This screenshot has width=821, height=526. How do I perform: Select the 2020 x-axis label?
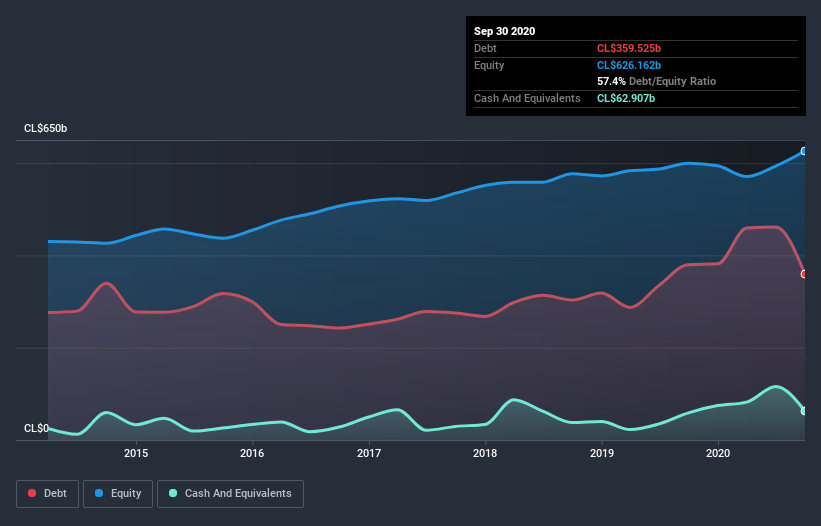[718, 453]
